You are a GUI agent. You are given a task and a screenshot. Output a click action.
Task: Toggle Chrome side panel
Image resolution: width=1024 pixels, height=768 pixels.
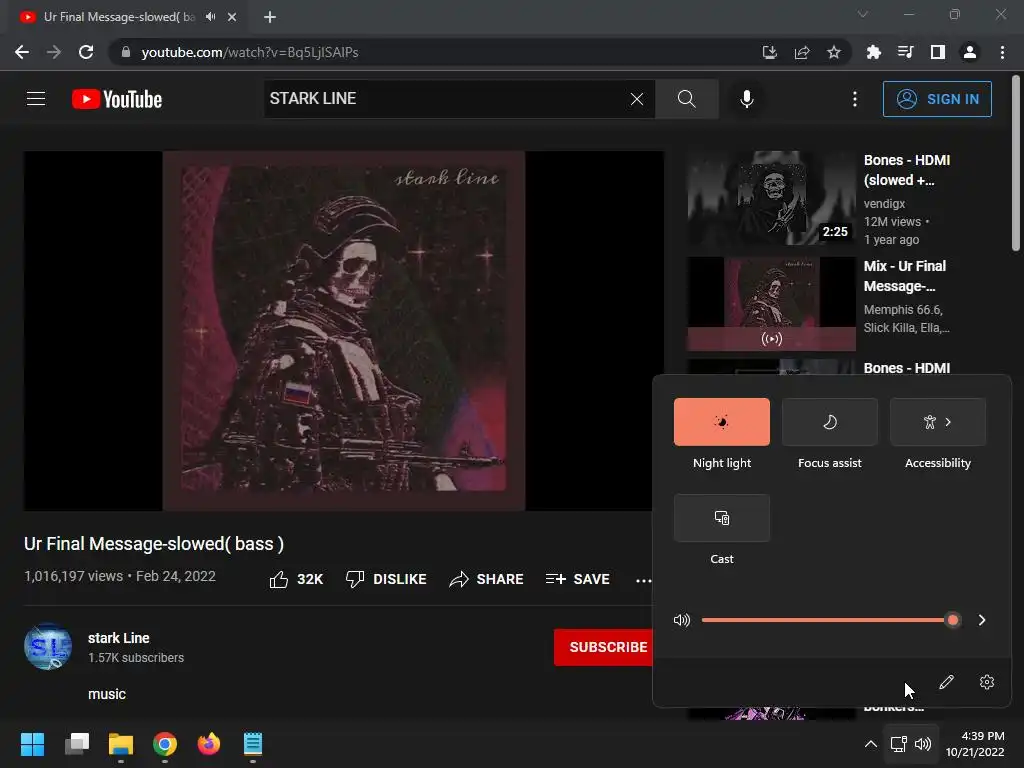(938, 52)
